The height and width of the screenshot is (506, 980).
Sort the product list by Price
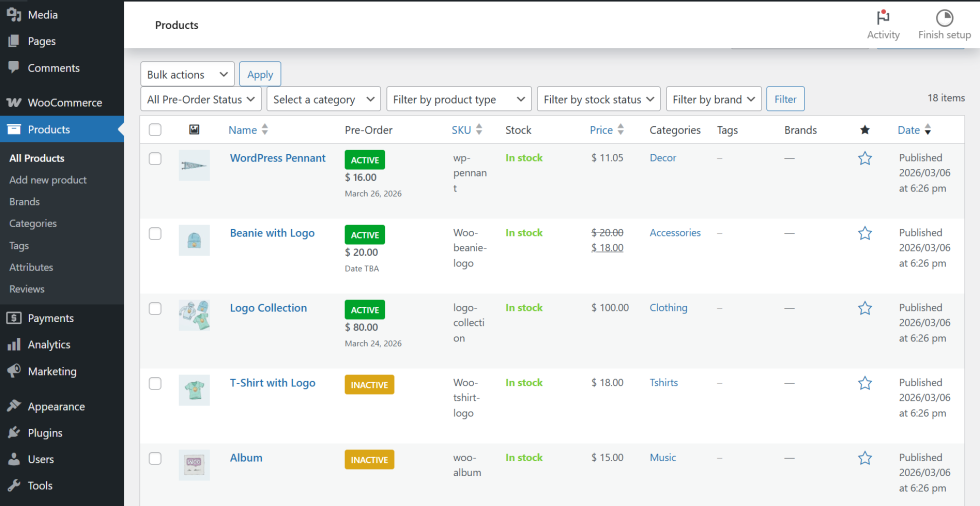(601, 130)
